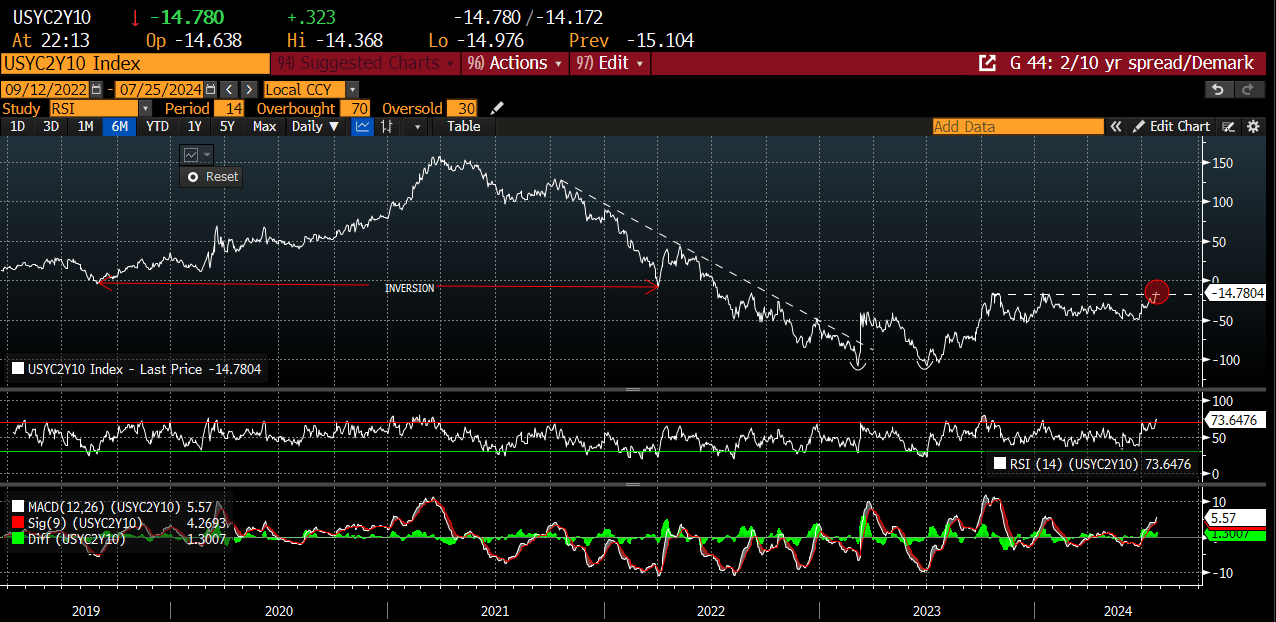This screenshot has width=1276, height=622.
Task: Open the start date calendar picker
Action: pos(97,90)
